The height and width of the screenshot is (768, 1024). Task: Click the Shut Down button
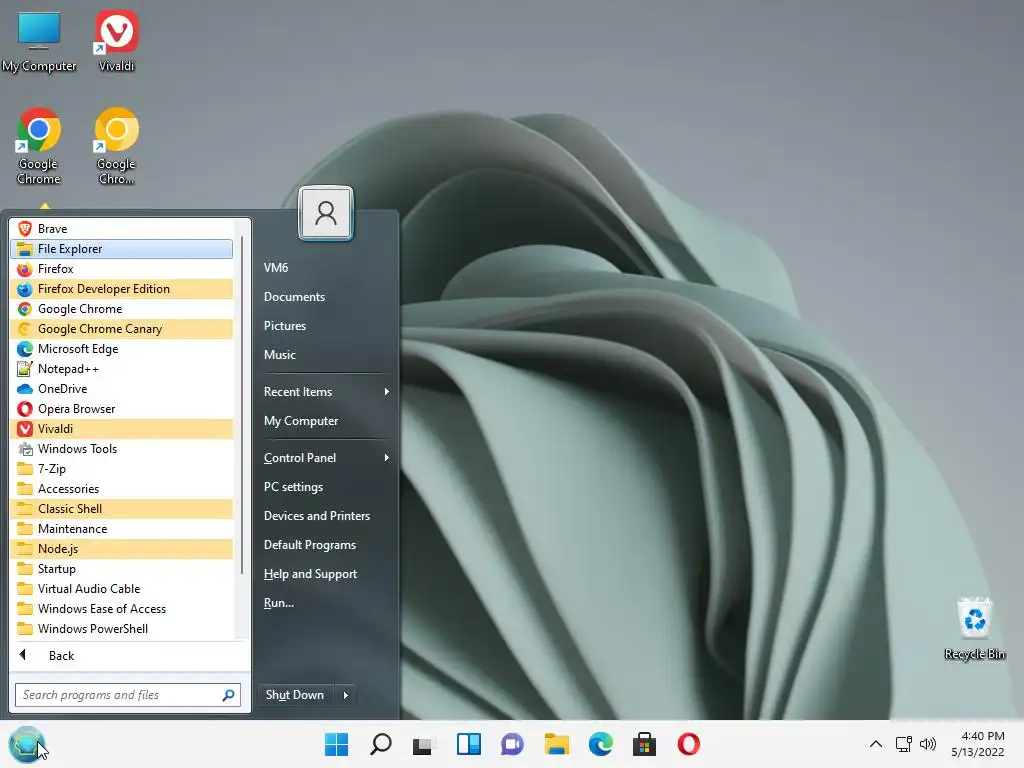coord(295,695)
